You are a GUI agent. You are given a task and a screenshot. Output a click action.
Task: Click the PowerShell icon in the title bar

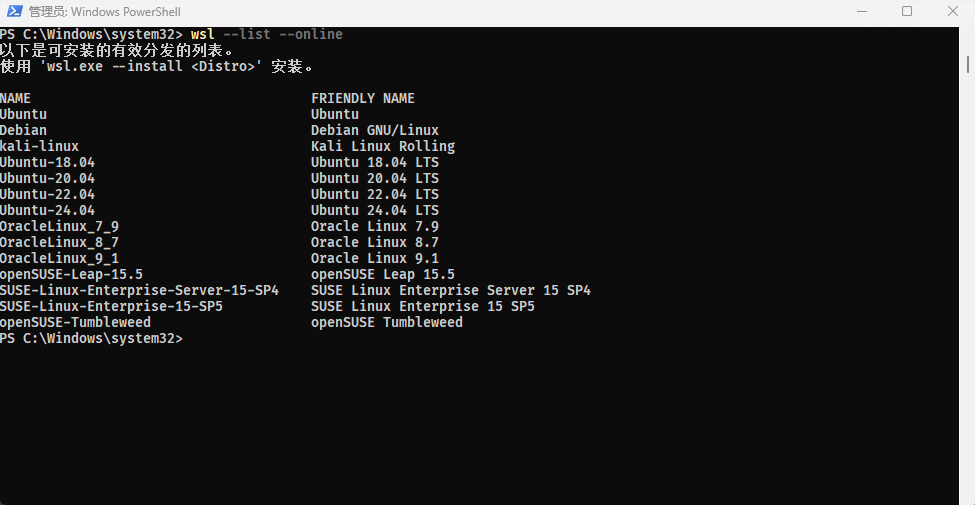(13, 11)
